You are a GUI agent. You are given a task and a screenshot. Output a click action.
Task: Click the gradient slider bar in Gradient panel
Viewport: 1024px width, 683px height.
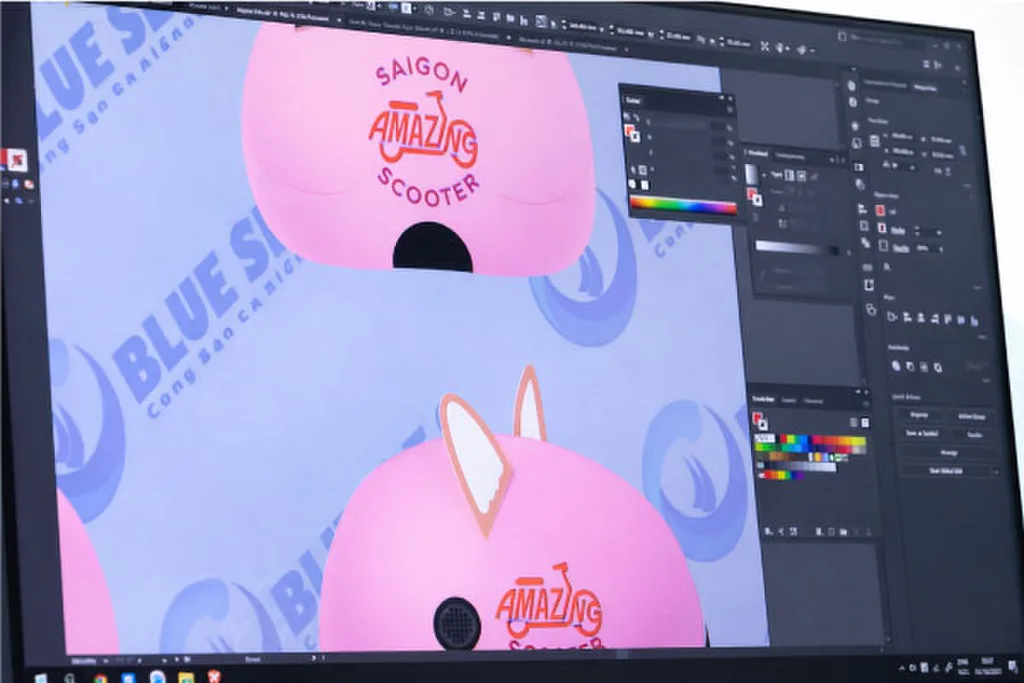[x=796, y=248]
